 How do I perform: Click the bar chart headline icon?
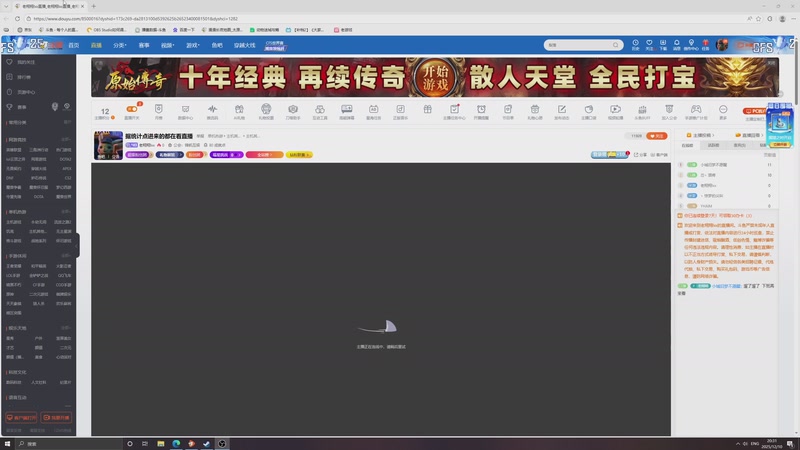(642, 109)
